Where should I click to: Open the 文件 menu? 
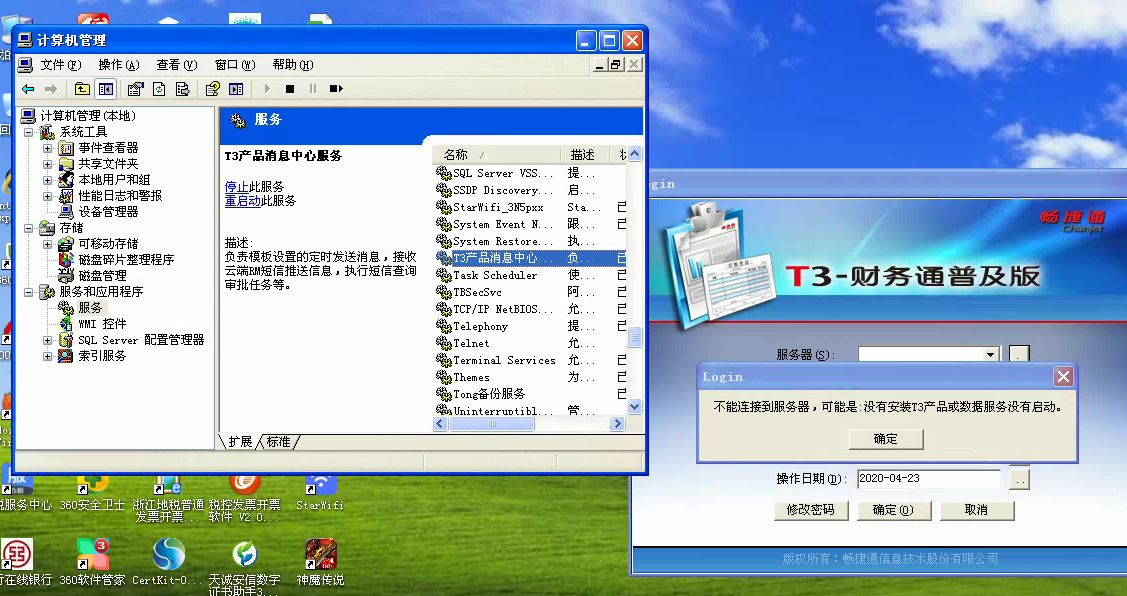pyautogui.click(x=60, y=65)
